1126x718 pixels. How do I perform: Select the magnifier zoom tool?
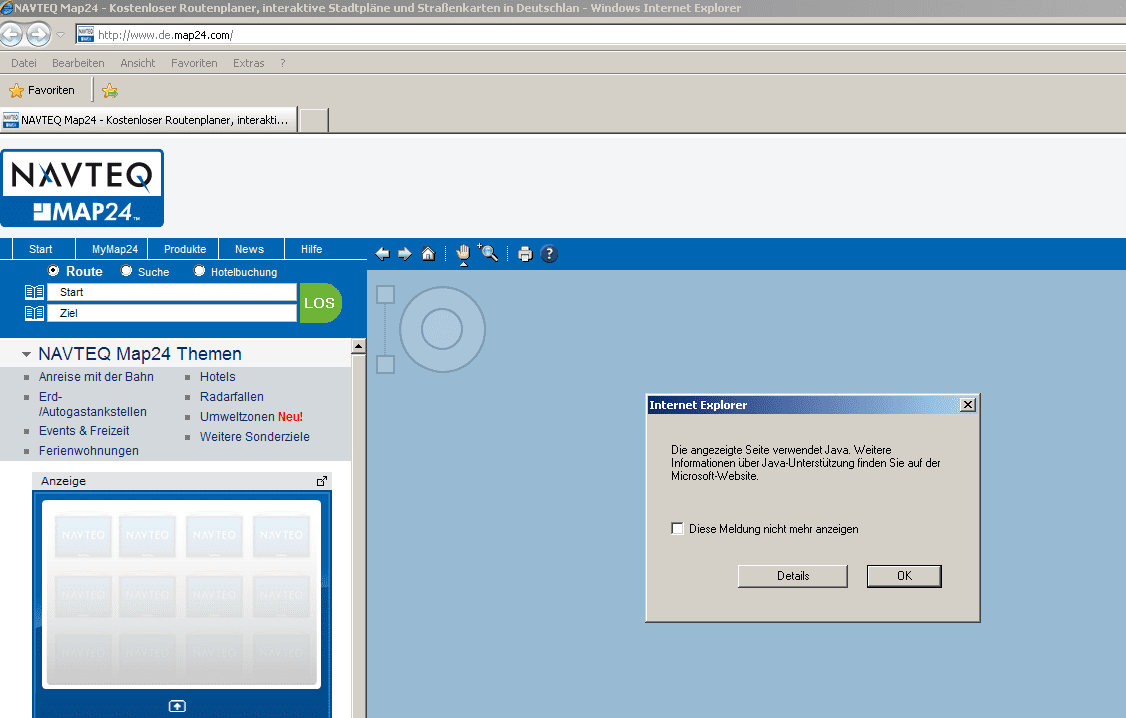coord(488,253)
